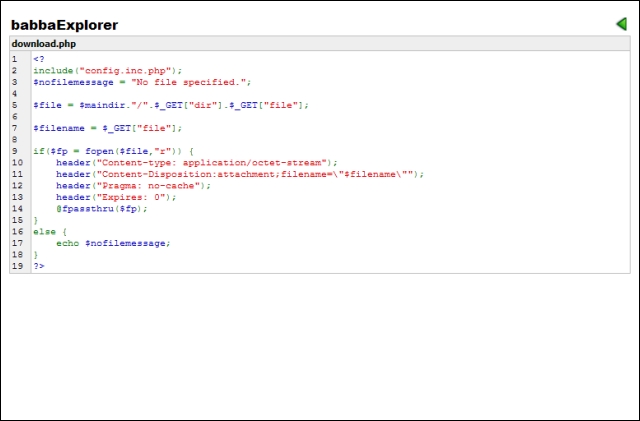Click the else keyword on line 16
The image size is (640, 421).
click(x=42, y=231)
